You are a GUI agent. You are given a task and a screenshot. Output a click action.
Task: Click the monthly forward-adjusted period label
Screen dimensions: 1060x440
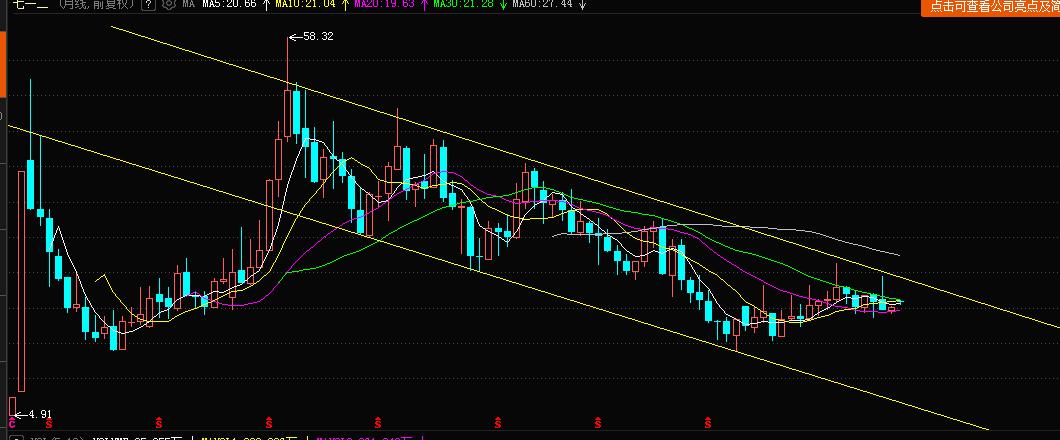click(97, 4)
